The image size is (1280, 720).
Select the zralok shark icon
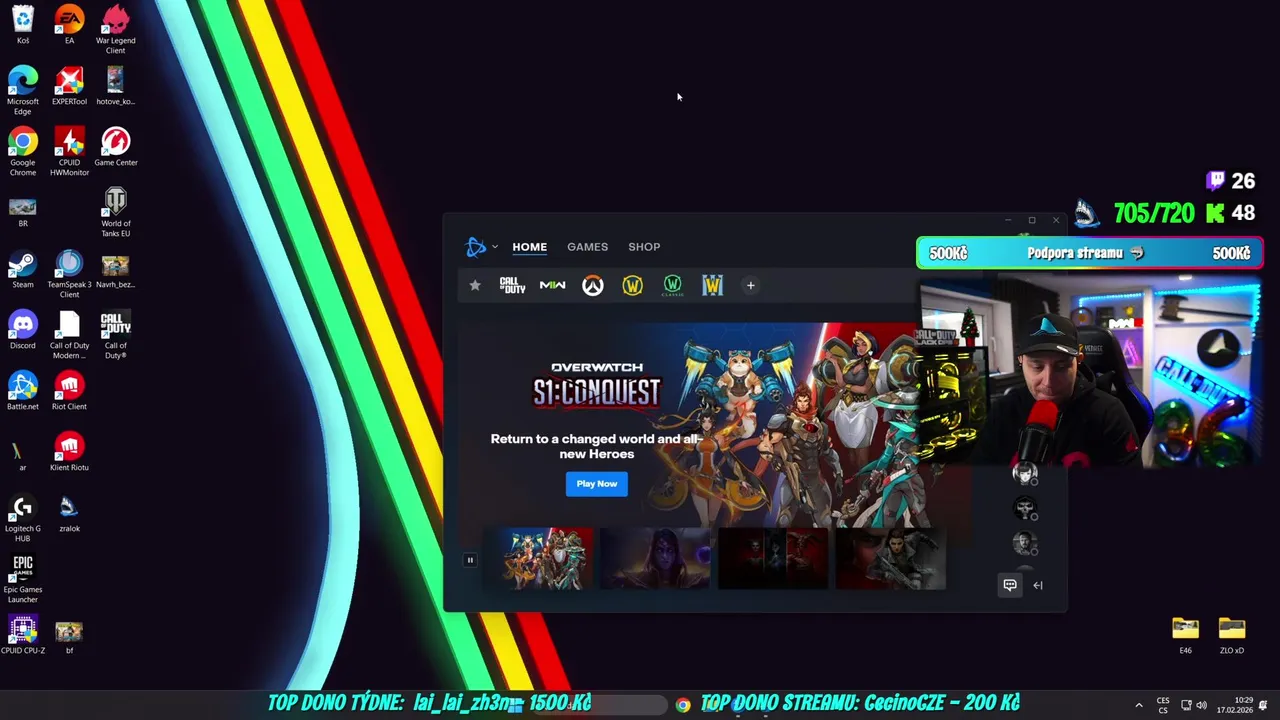[69, 512]
